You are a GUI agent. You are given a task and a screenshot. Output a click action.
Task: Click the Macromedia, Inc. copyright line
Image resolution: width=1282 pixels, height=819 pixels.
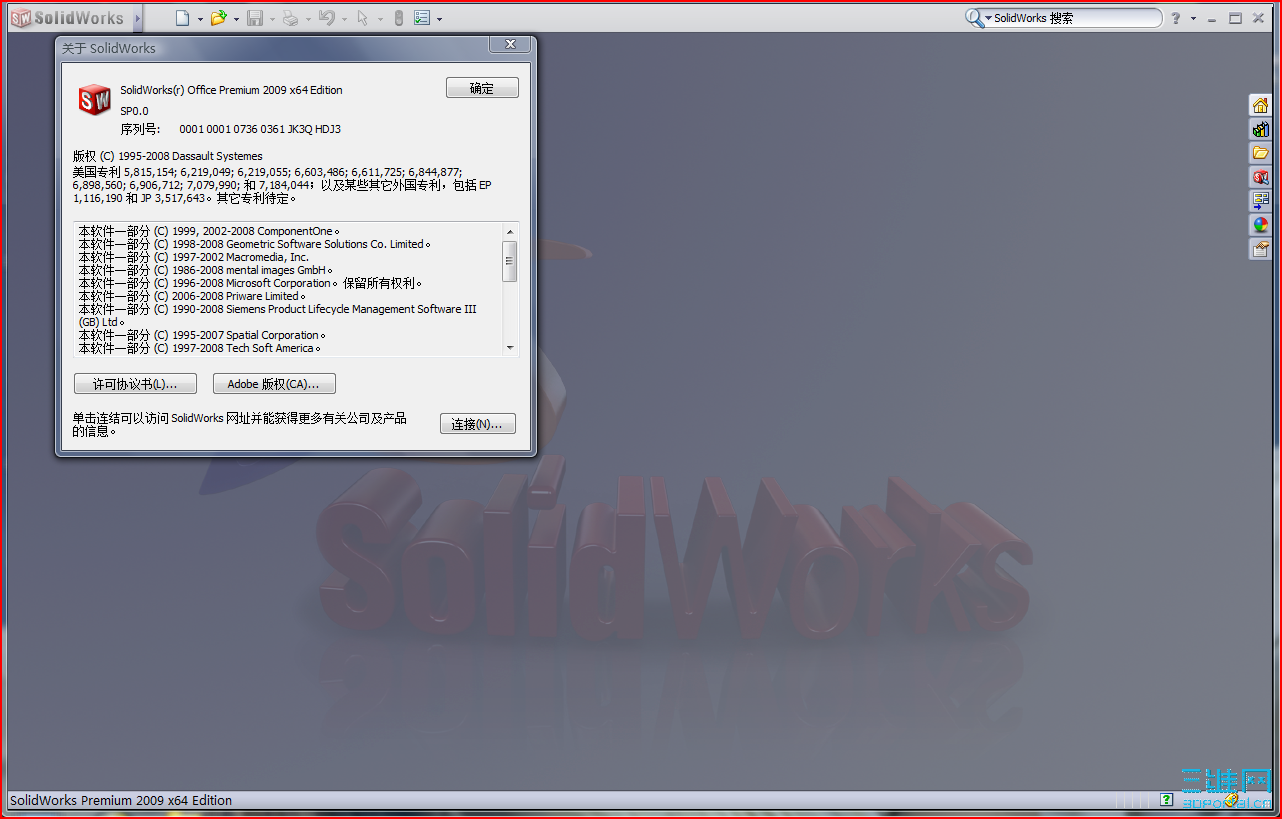click(x=194, y=257)
